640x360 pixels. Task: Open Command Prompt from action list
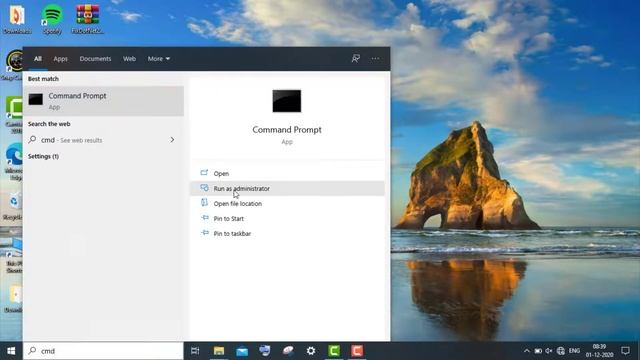point(287,173)
